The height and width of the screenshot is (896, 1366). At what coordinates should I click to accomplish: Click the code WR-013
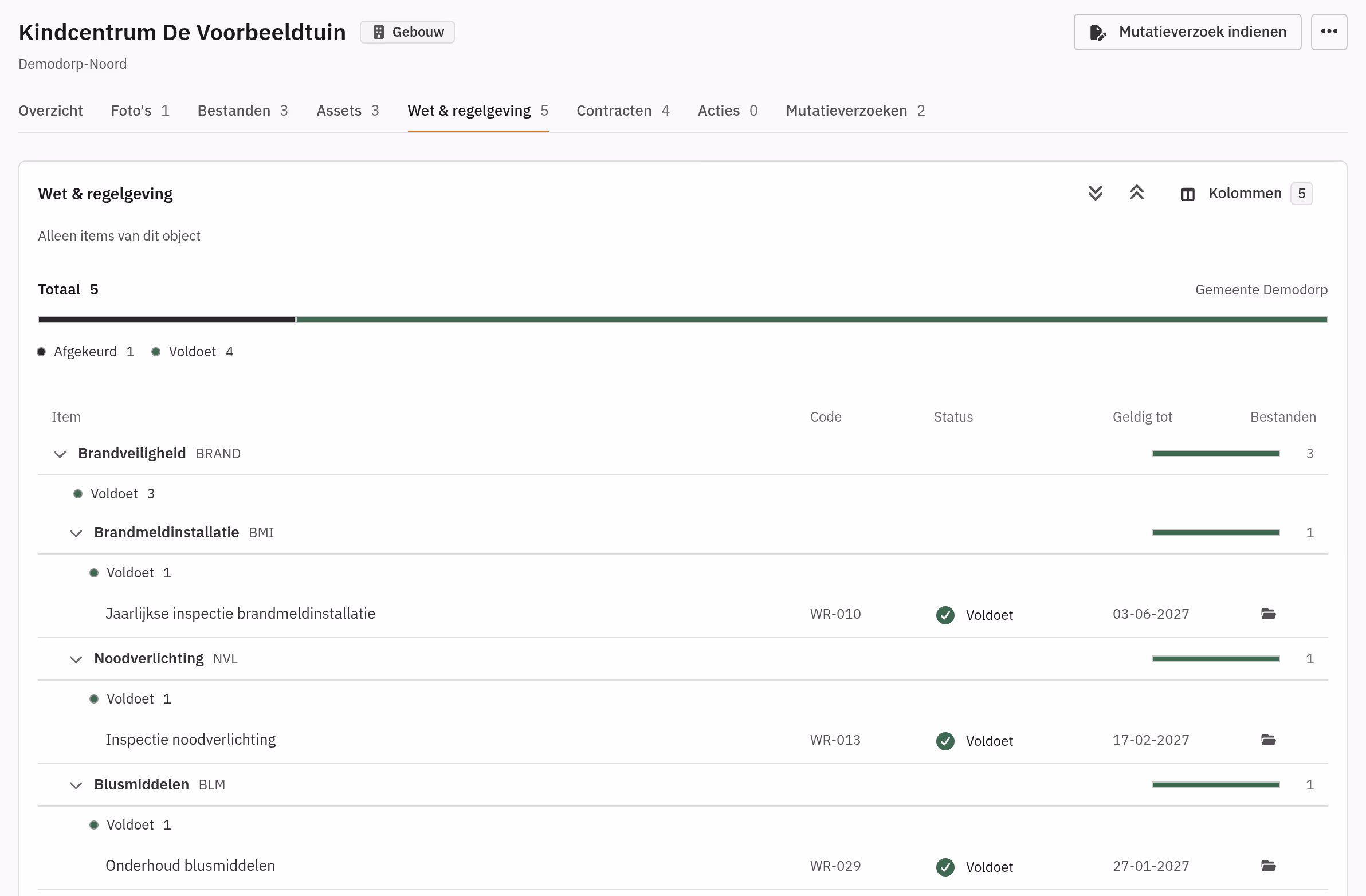[835, 740]
